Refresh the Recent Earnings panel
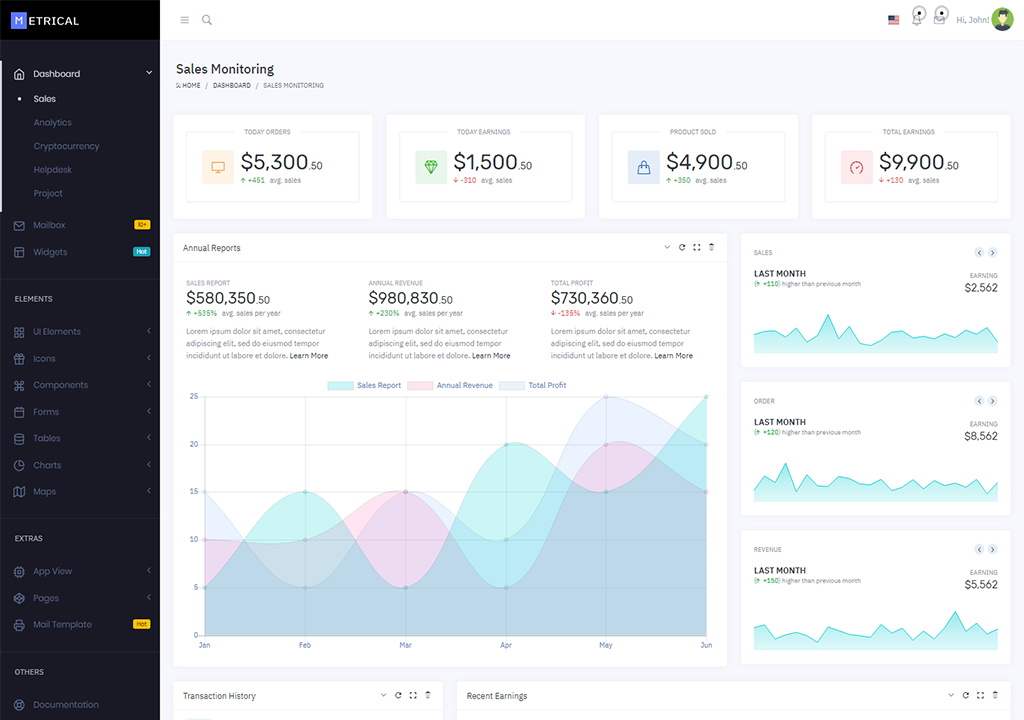Viewport: 1024px width, 720px height. 966,695
